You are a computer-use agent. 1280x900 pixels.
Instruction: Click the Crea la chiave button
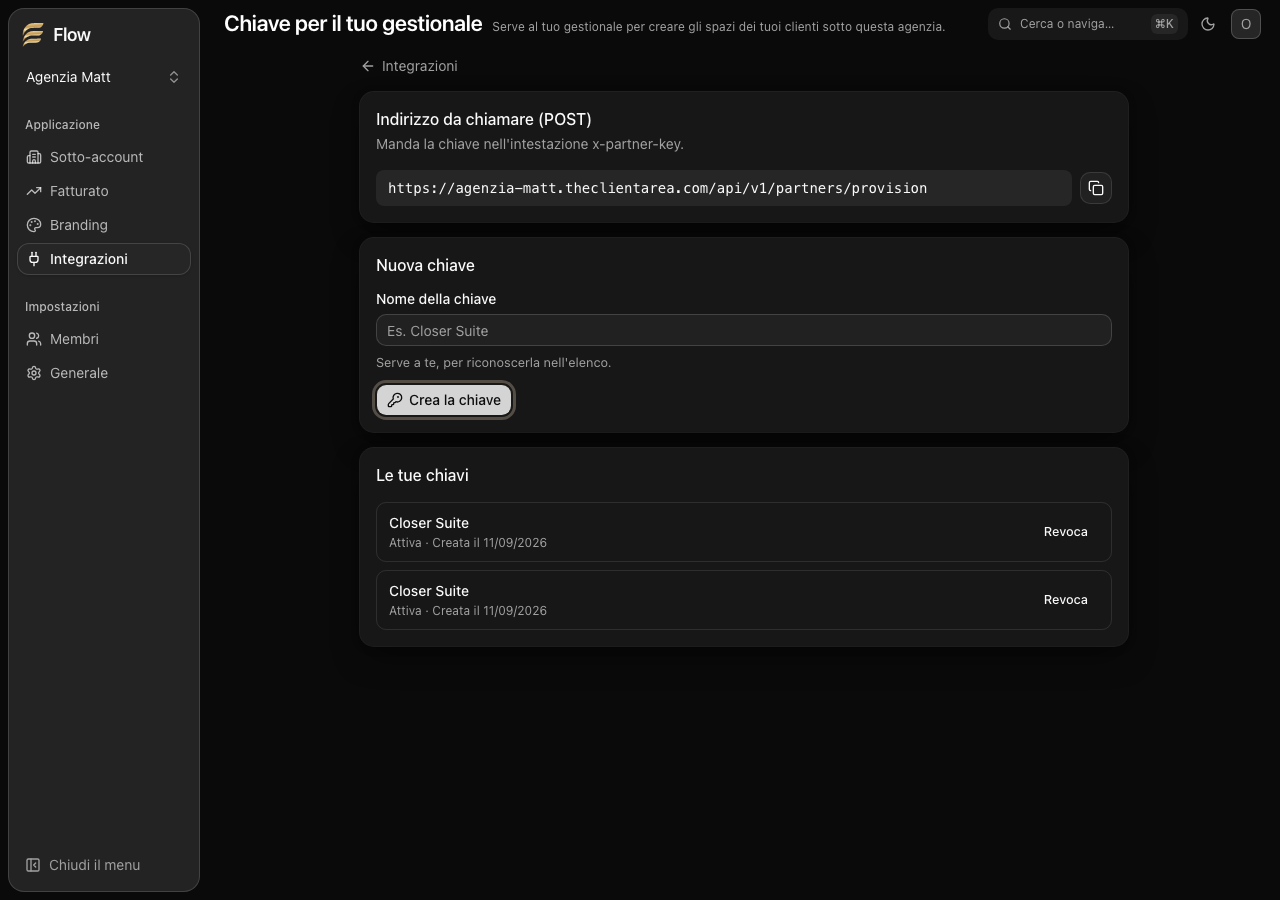[444, 400]
